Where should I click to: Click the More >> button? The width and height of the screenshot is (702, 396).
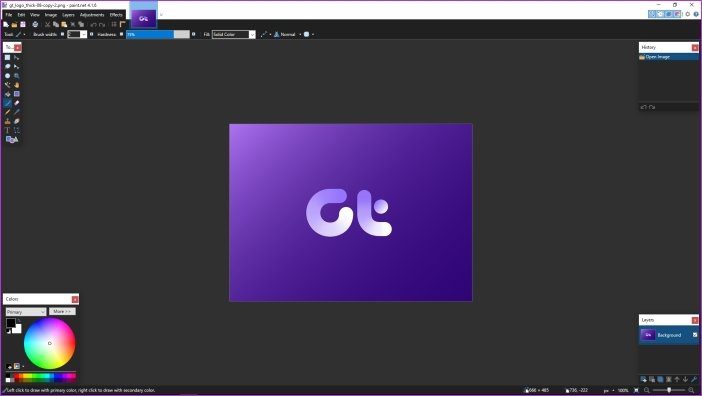pyautogui.click(x=62, y=311)
